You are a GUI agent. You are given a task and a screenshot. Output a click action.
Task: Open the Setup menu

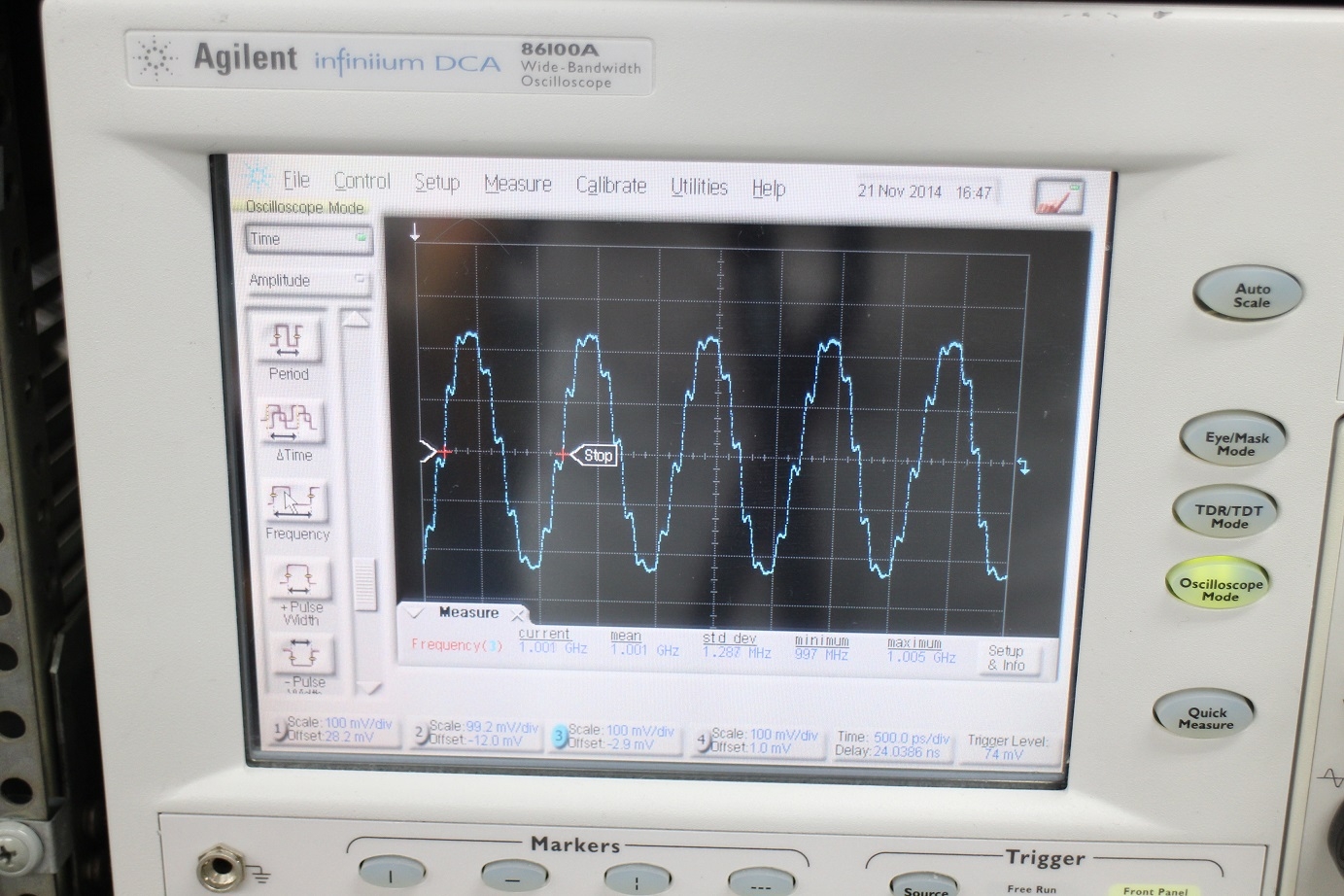click(x=436, y=183)
